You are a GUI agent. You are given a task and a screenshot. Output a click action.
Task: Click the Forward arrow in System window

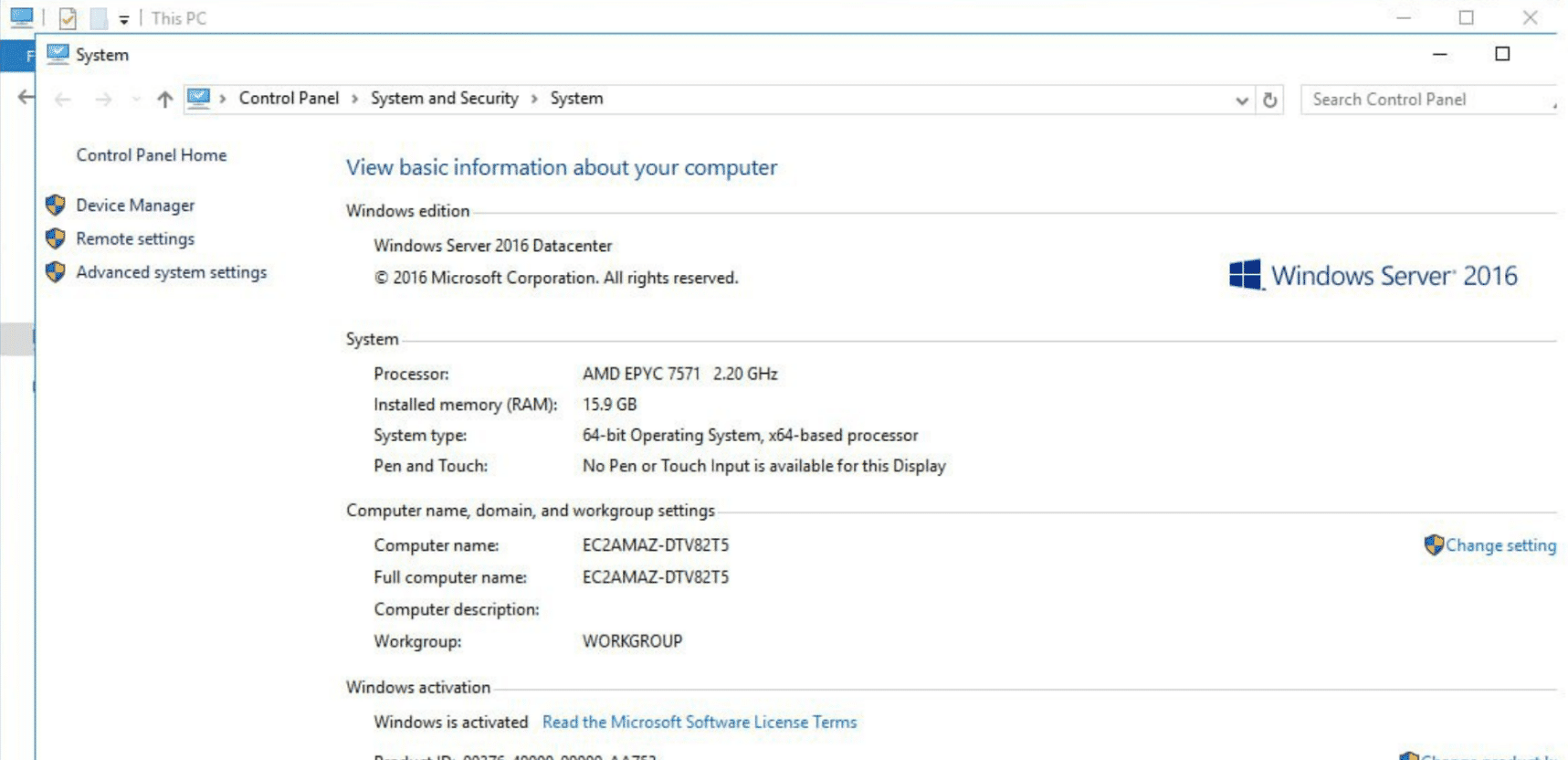click(x=103, y=100)
